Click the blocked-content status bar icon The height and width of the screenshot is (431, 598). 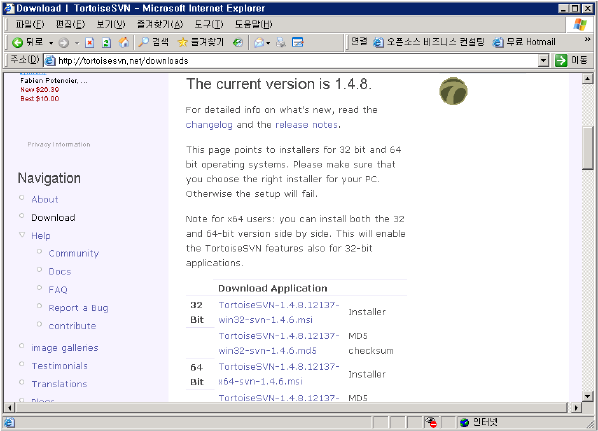tap(431, 422)
